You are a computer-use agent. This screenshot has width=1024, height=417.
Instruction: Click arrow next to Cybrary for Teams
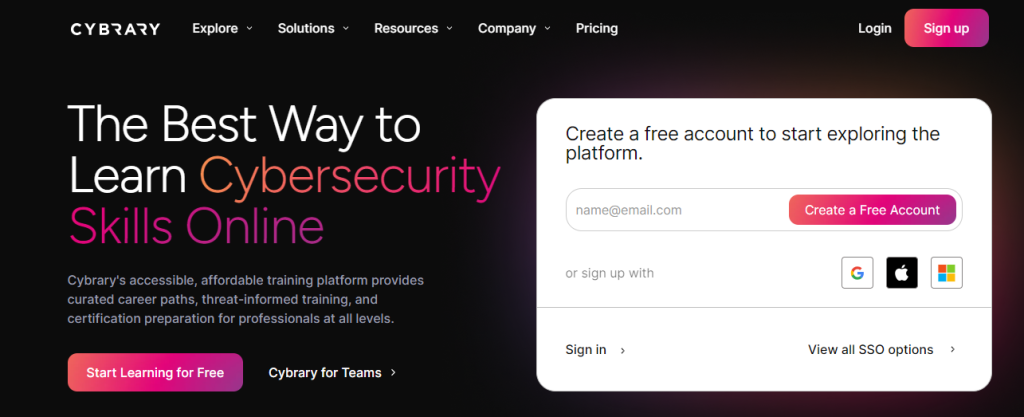(x=393, y=373)
